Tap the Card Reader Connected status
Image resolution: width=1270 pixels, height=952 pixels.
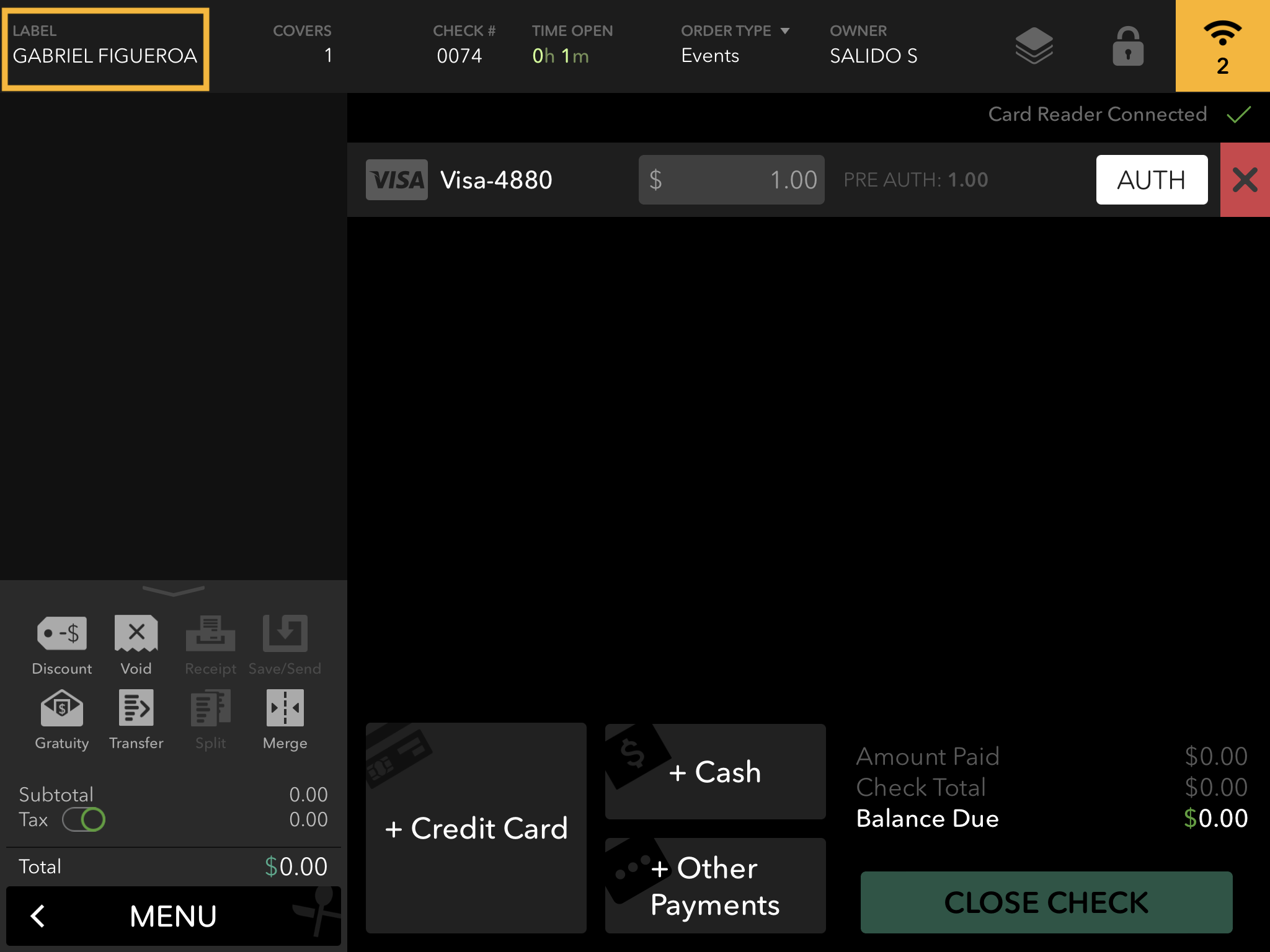point(1120,114)
